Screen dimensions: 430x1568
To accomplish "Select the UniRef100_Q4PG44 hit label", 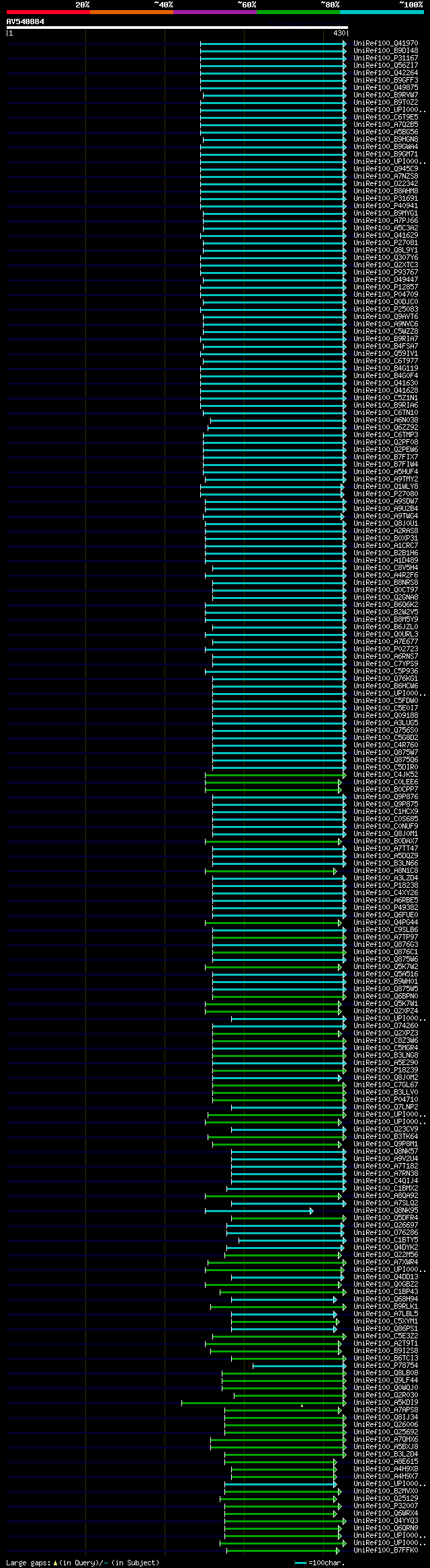I will (386, 923).
